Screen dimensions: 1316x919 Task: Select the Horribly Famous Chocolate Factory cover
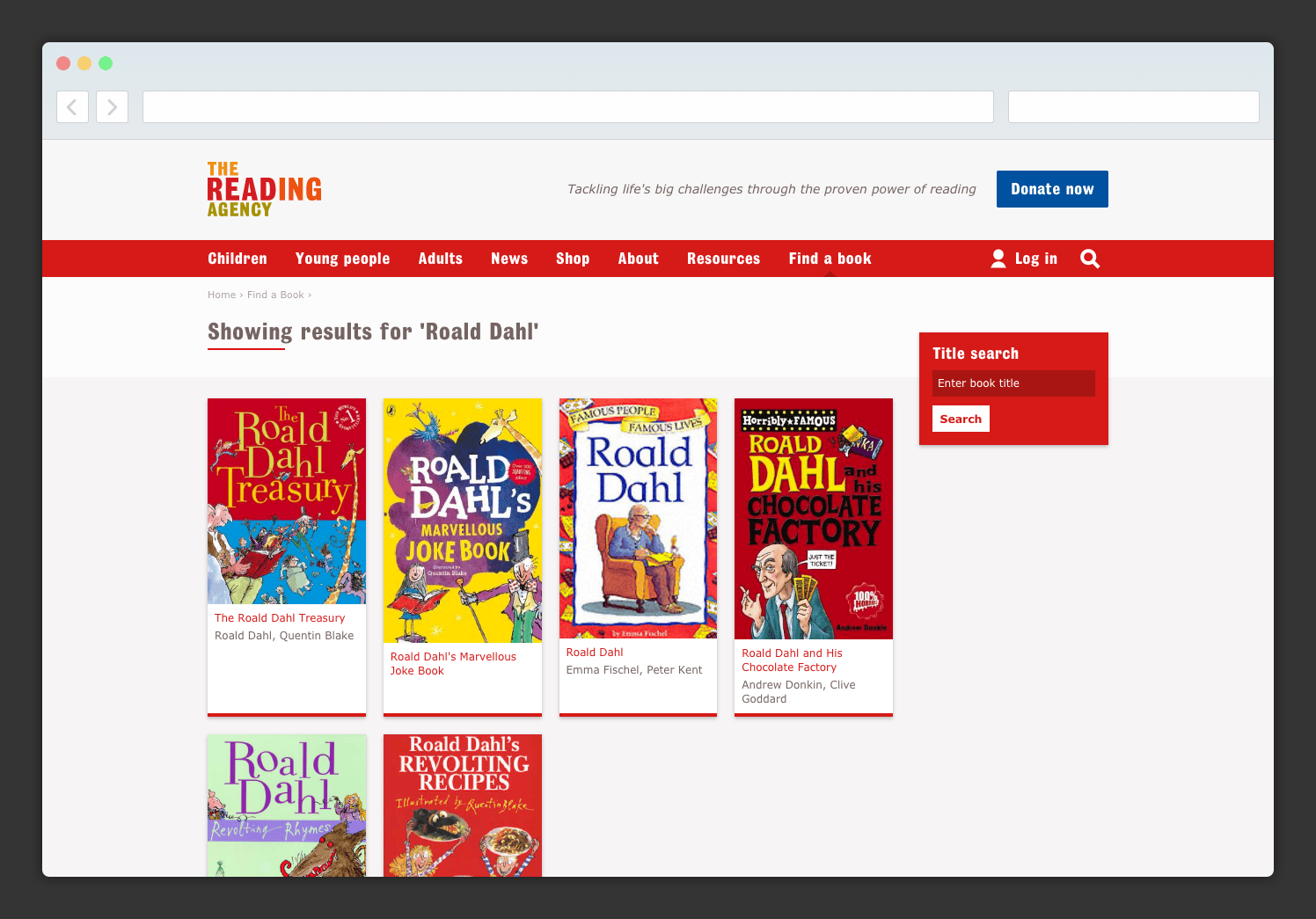coord(814,519)
